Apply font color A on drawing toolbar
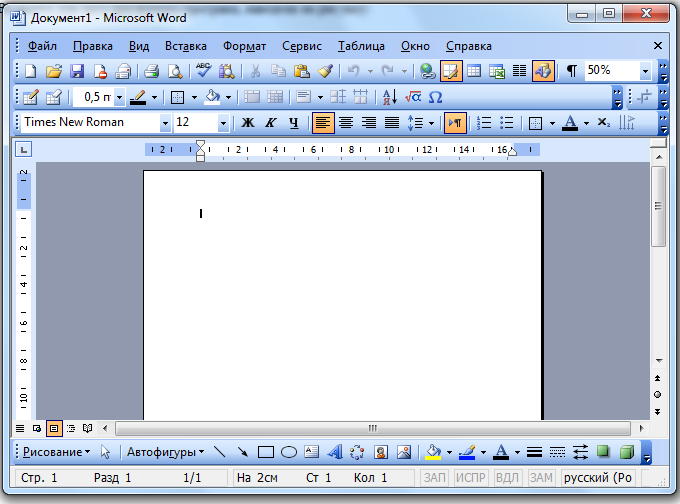Viewport: 680px width, 504px height. pyautogui.click(x=501, y=452)
